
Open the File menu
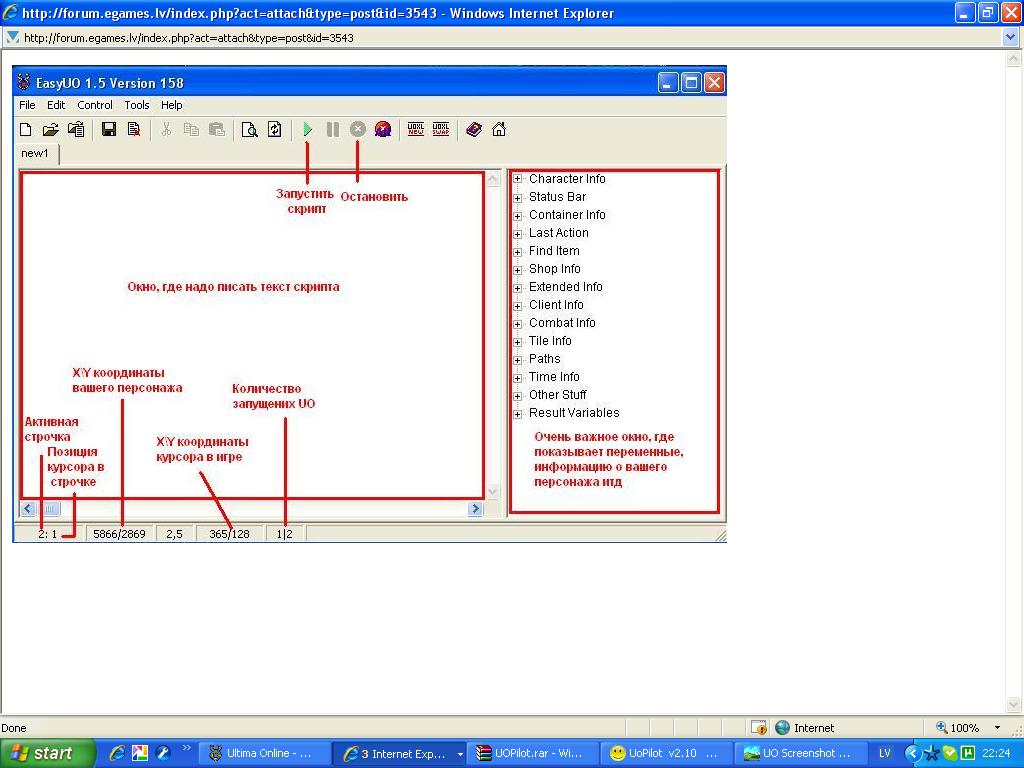27,105
